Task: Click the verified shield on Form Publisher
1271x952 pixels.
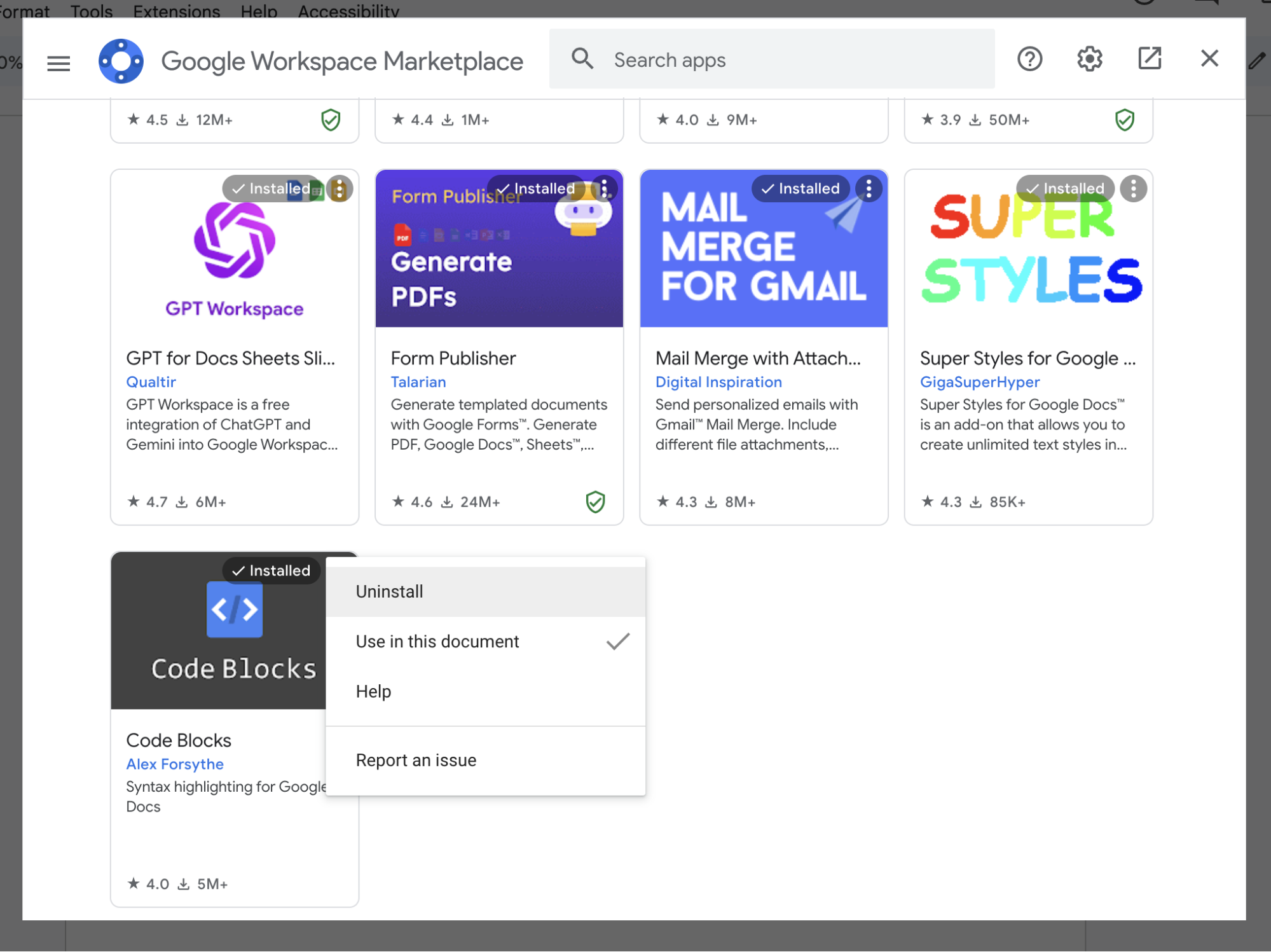Action: pos(595,502)
